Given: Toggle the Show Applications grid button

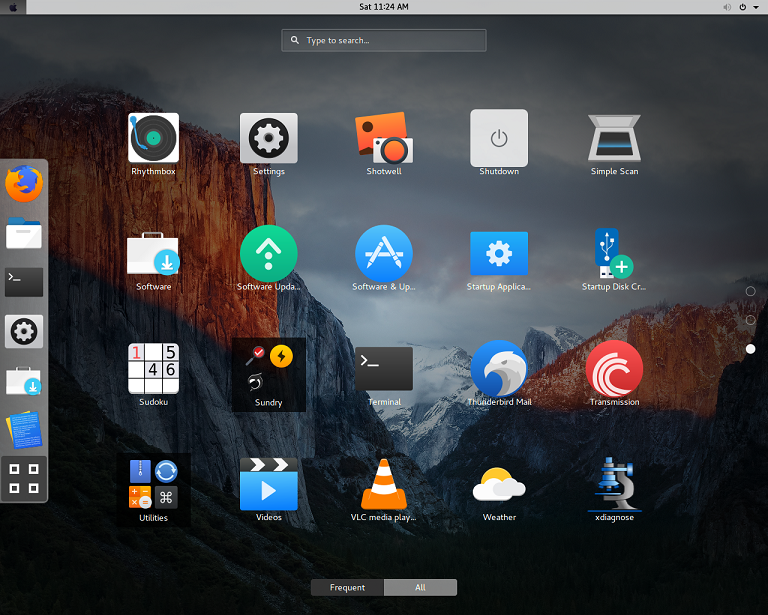Looking at the screenshot, I should pyautogui.click(x=24, y=478).
